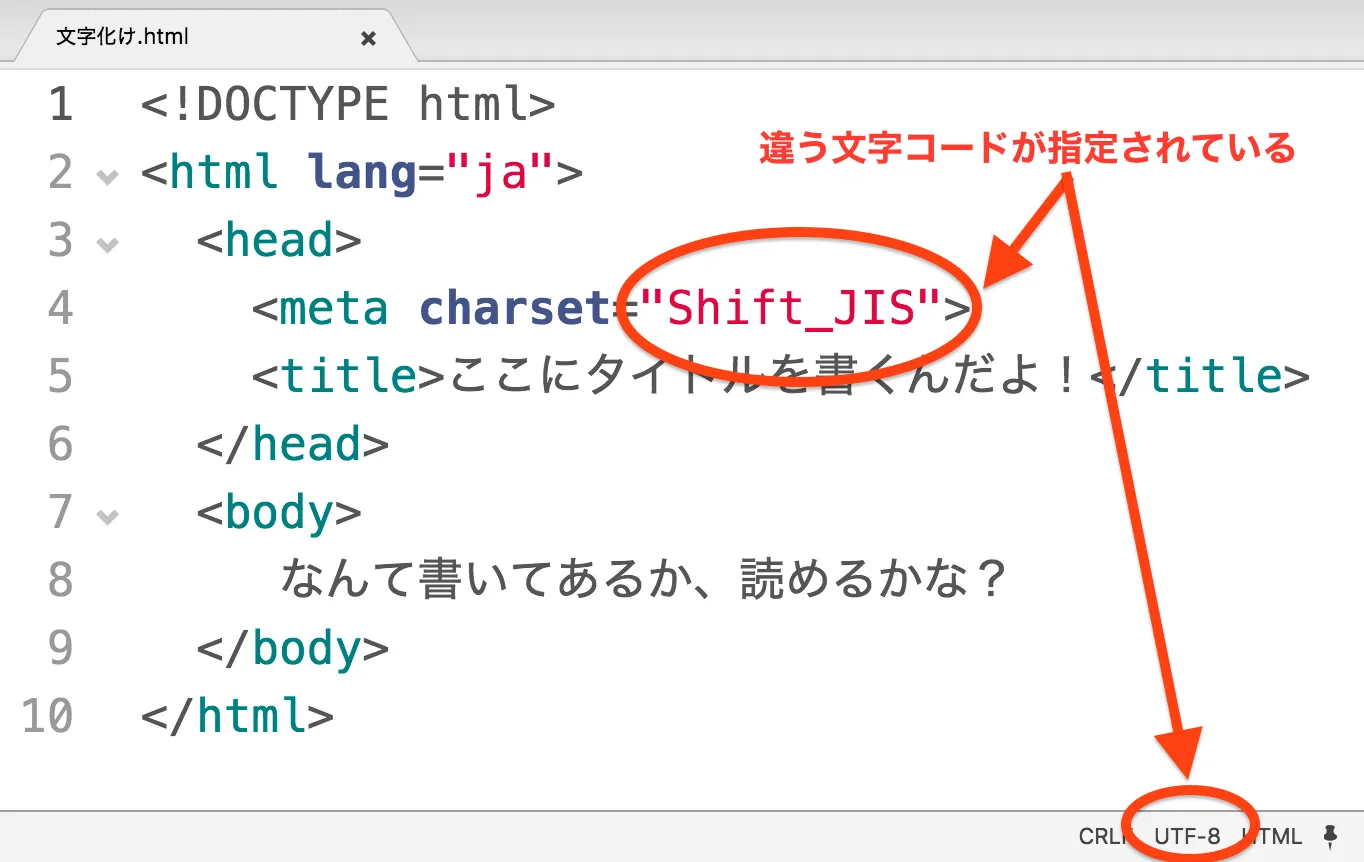Click line number 1 in the gutter
The image size is (1364, 862).
pos(60,104)
